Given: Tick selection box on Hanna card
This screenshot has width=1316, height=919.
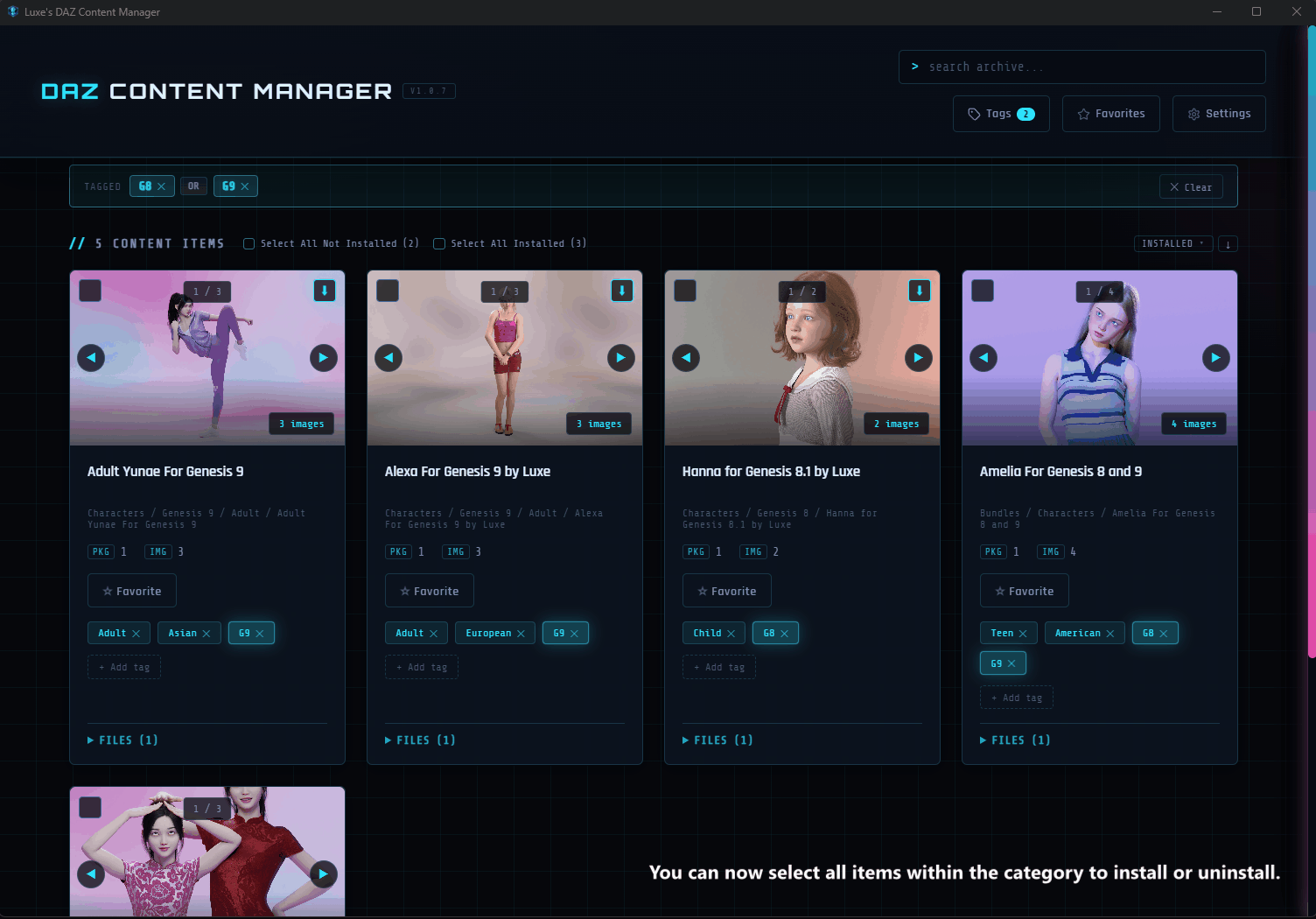Looking at the screenshot, I should tap(685, 291).
